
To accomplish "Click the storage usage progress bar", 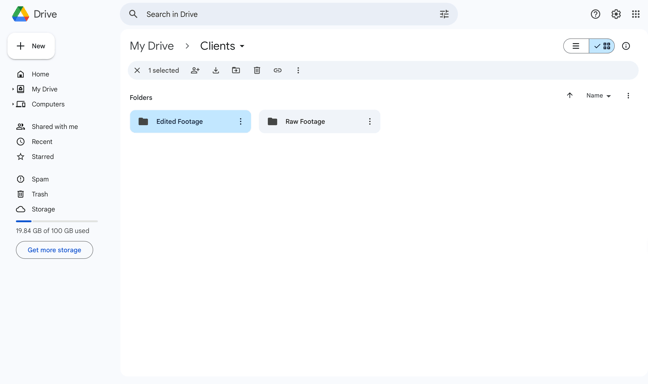I will point(57,221).
